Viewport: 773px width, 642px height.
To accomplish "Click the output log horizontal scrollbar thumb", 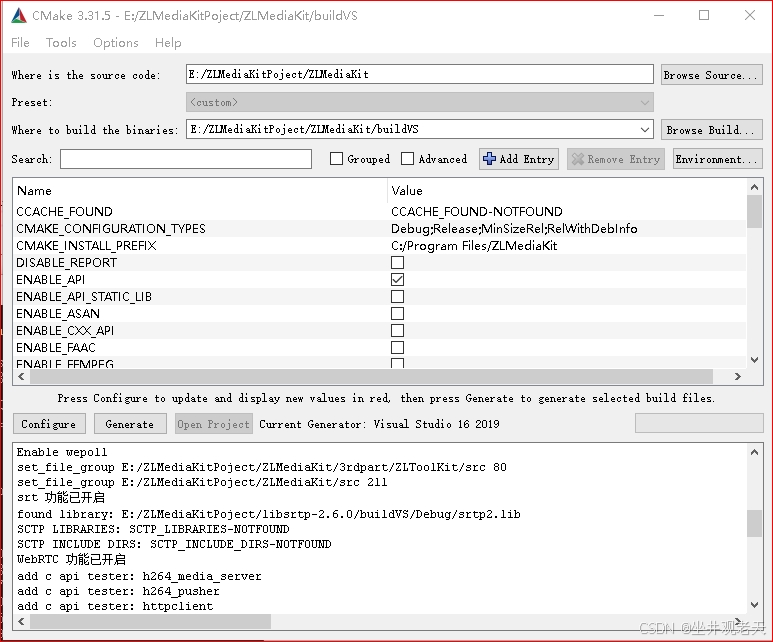I will (150, 621).
